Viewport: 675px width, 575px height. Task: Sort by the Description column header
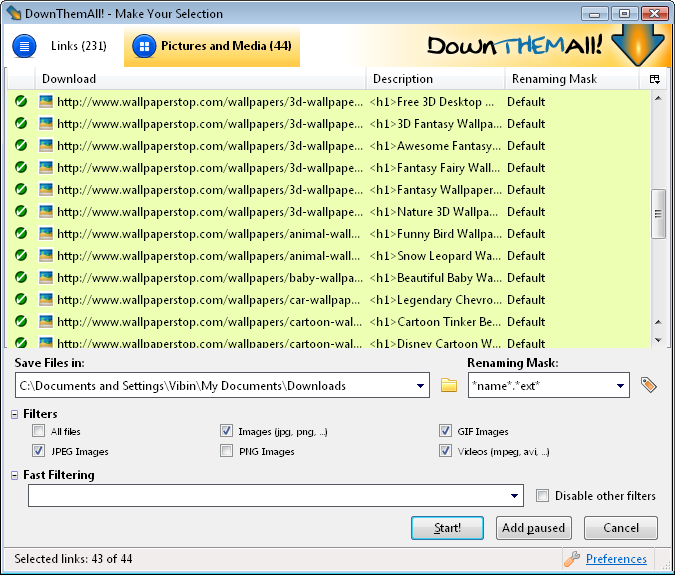click(x=435, y=79)
